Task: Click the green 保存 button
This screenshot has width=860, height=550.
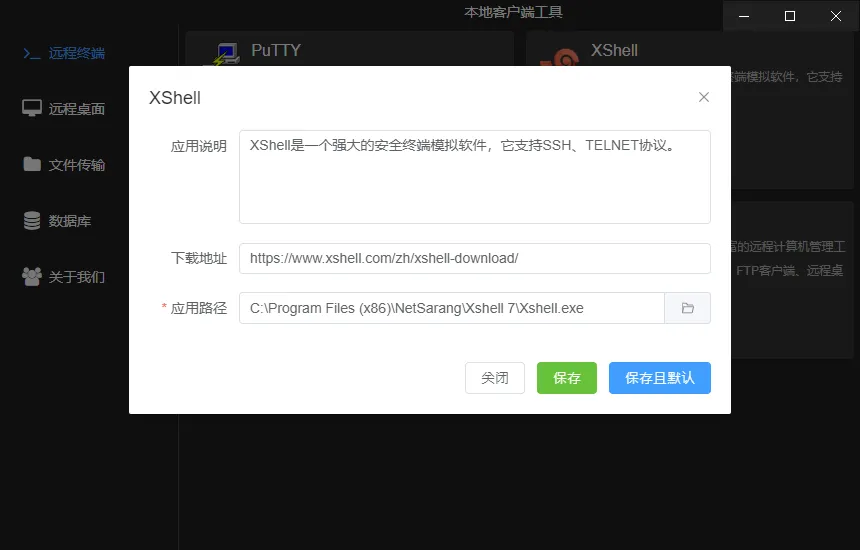Action: tap(567, 378)
